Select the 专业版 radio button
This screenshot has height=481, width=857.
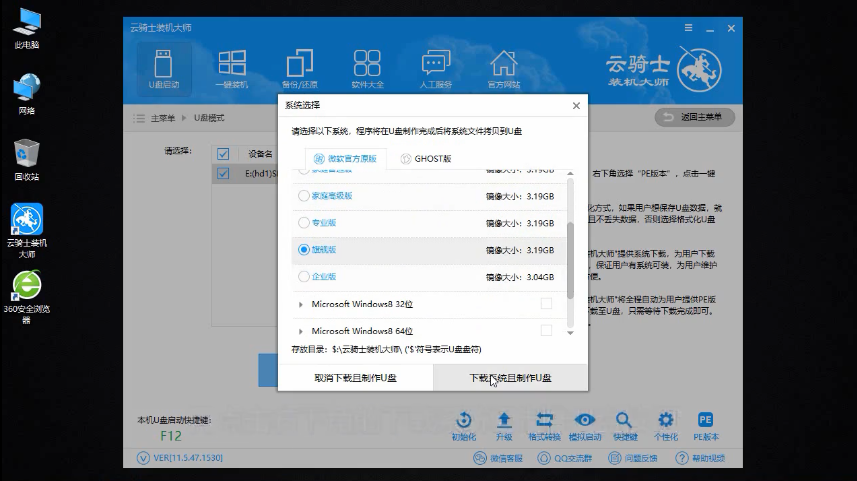[303, 222]
